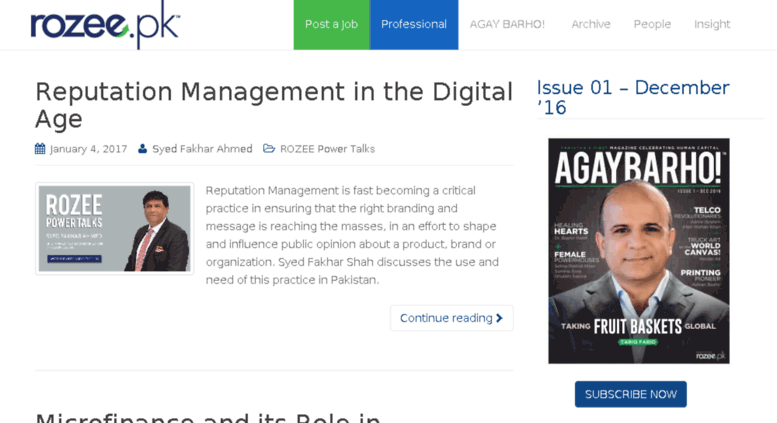Click the author person icon
Image resolution: width=777 pixels, height=423 pixels.
pos(142,149)
